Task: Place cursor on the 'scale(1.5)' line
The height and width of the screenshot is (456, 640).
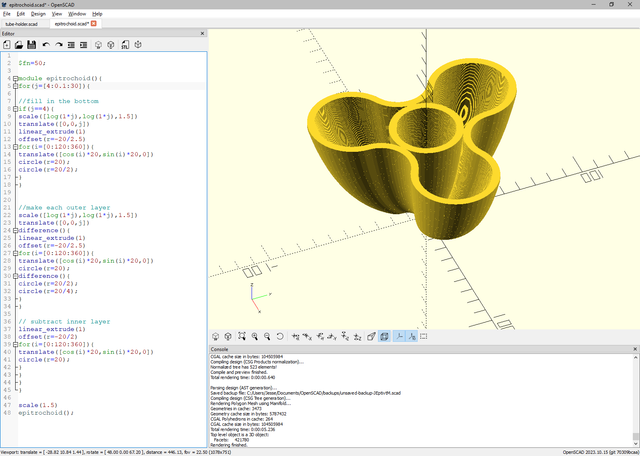Action: click(x=38, y=405)
